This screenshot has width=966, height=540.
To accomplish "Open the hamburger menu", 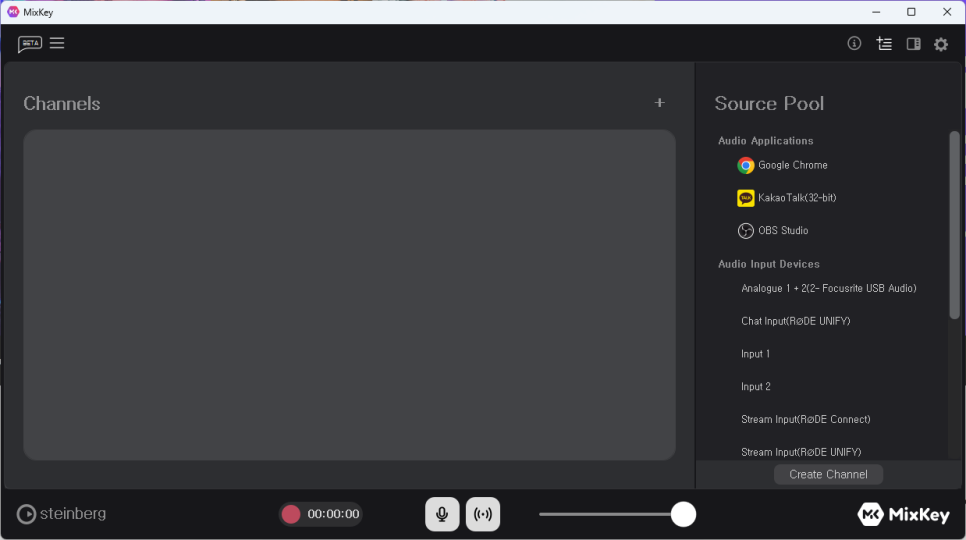I will (x=57, y=43).
